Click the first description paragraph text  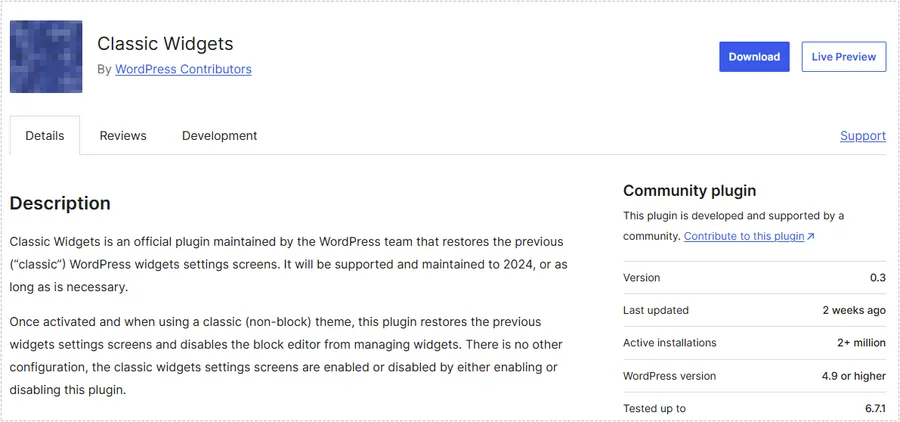(x=287, y=264)
